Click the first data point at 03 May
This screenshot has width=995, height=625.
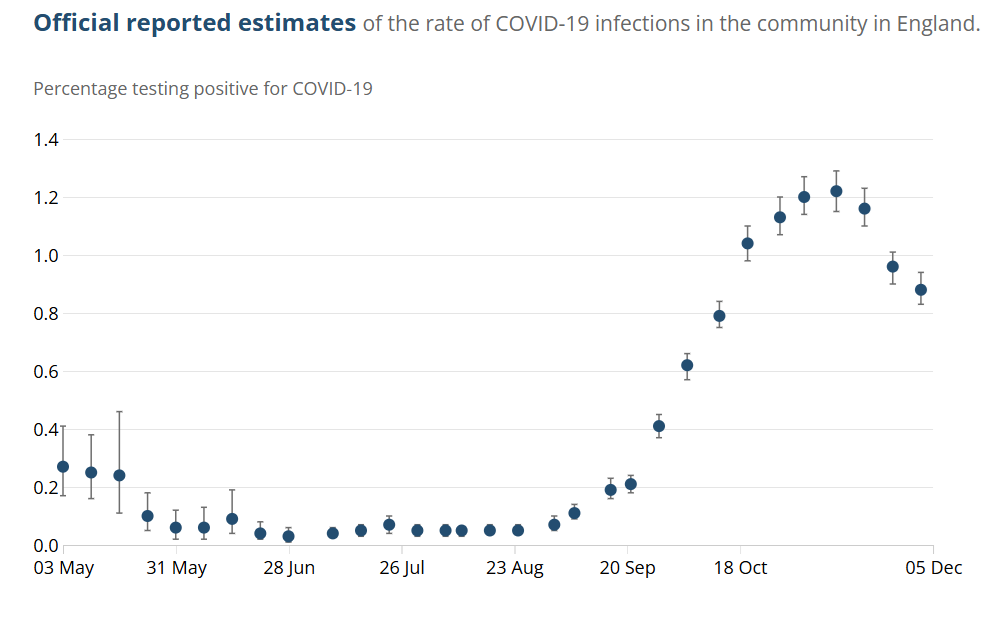click(x=63, y=467)
